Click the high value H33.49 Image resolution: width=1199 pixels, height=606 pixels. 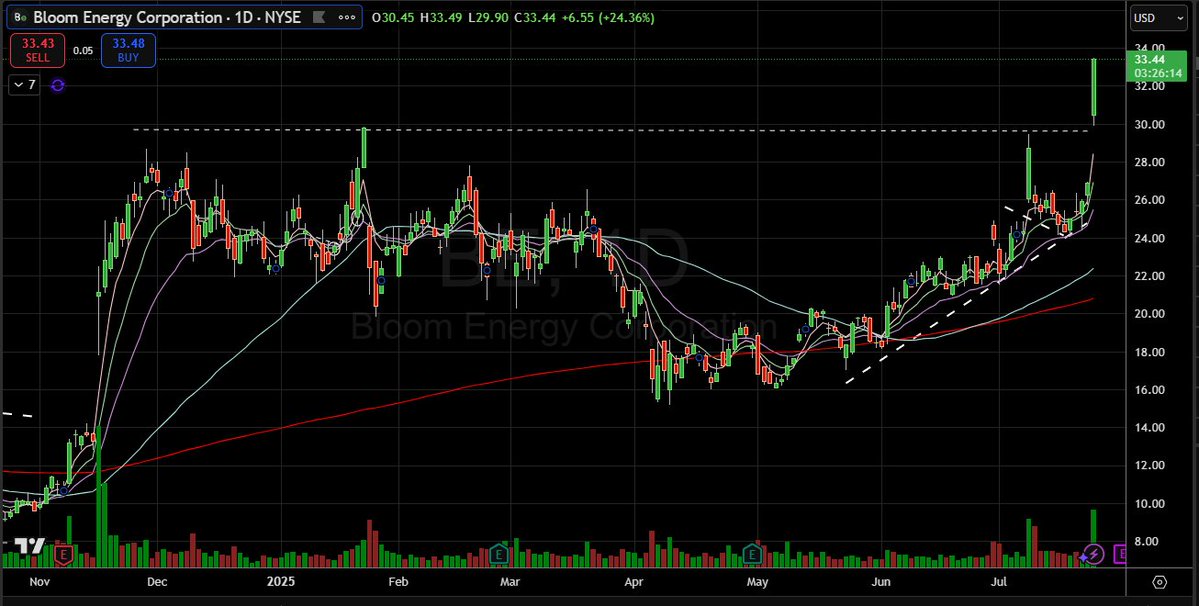click(x=440, y=17)
